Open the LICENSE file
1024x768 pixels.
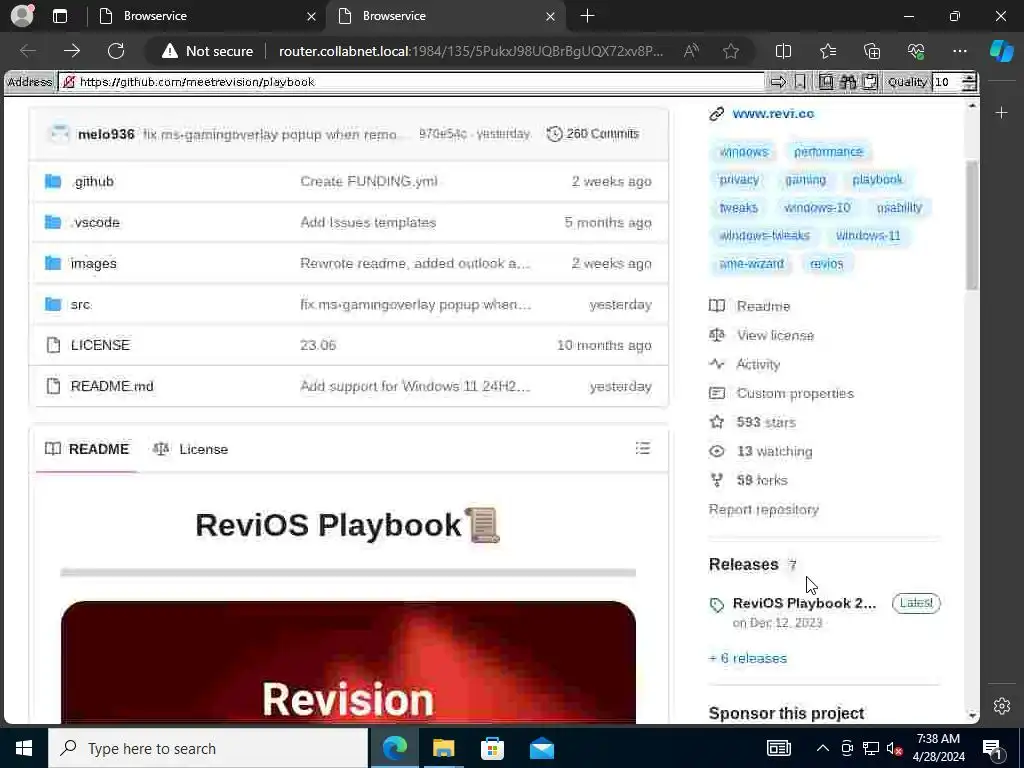[x=100, y=345]
